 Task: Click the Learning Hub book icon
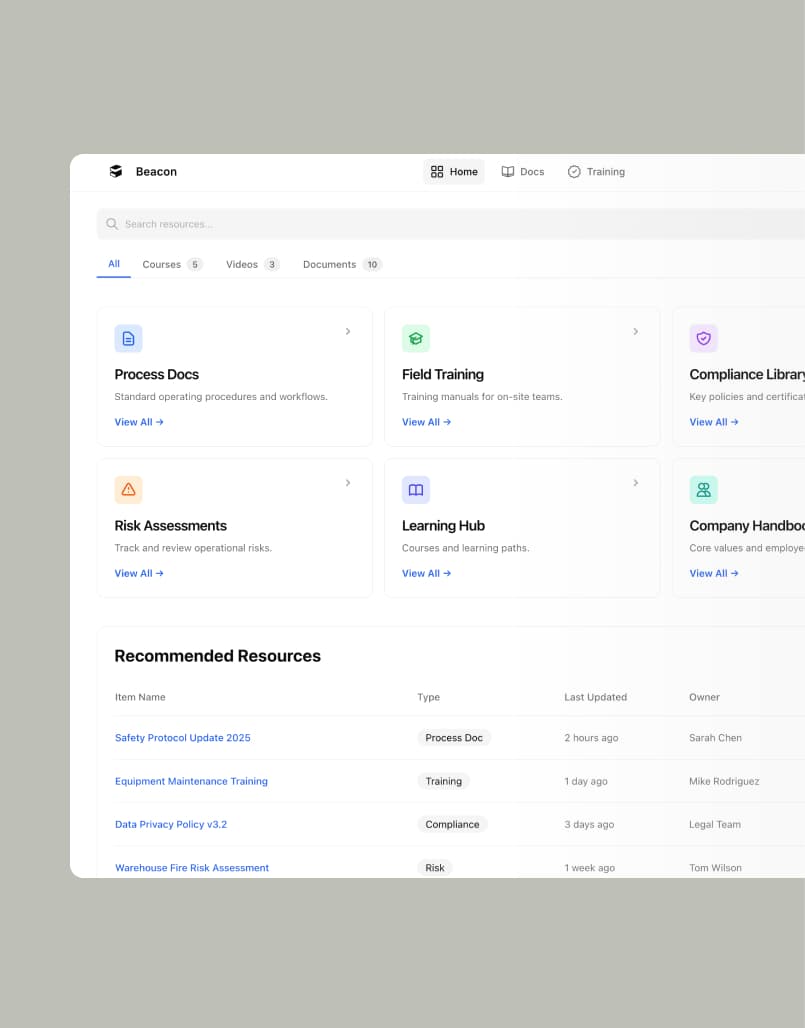pos(416,490)
